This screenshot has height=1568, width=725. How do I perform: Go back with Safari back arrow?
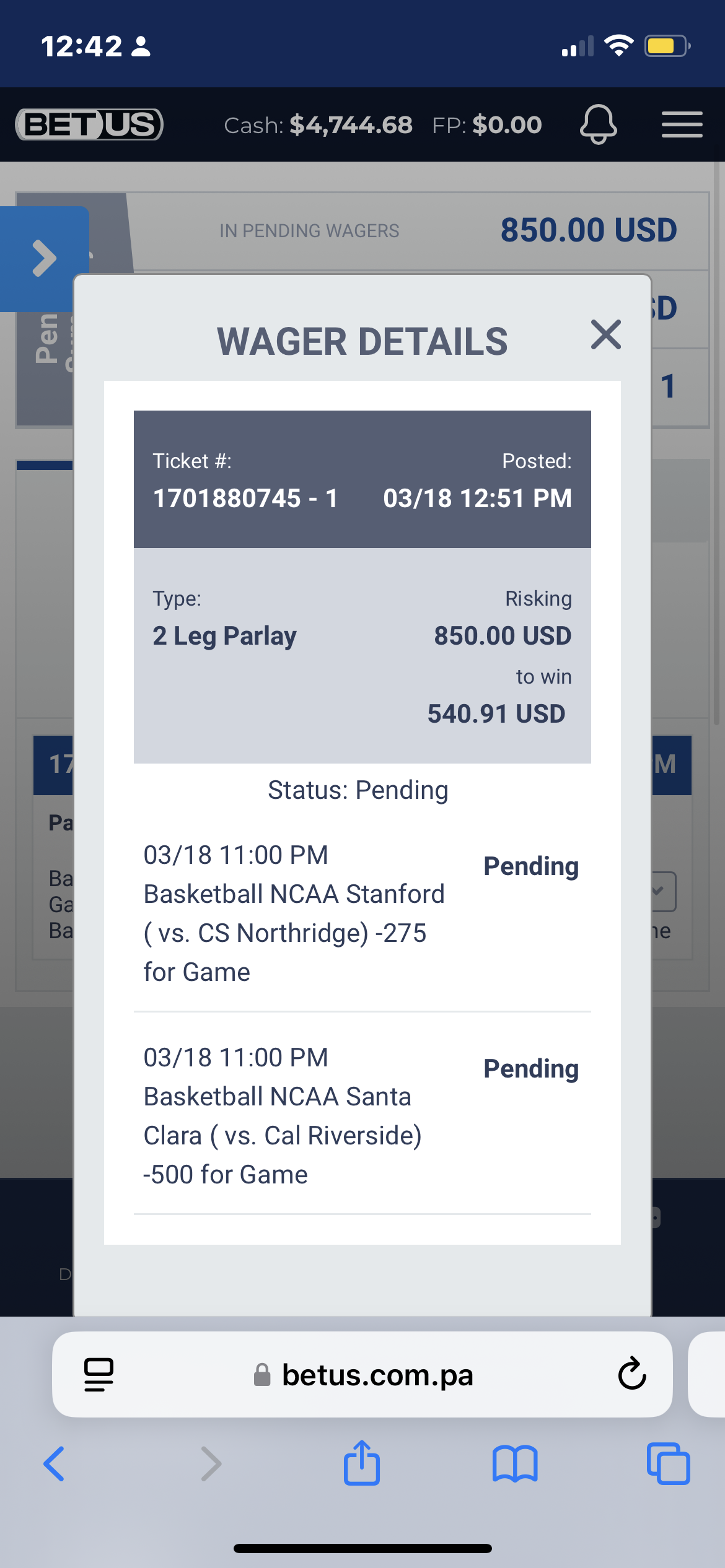[54, 1464]
